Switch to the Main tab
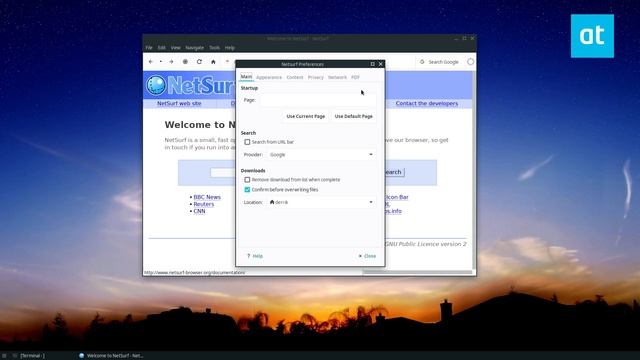Screen dimensions: 640x360 pyautogui.click(x=246, y=77)
